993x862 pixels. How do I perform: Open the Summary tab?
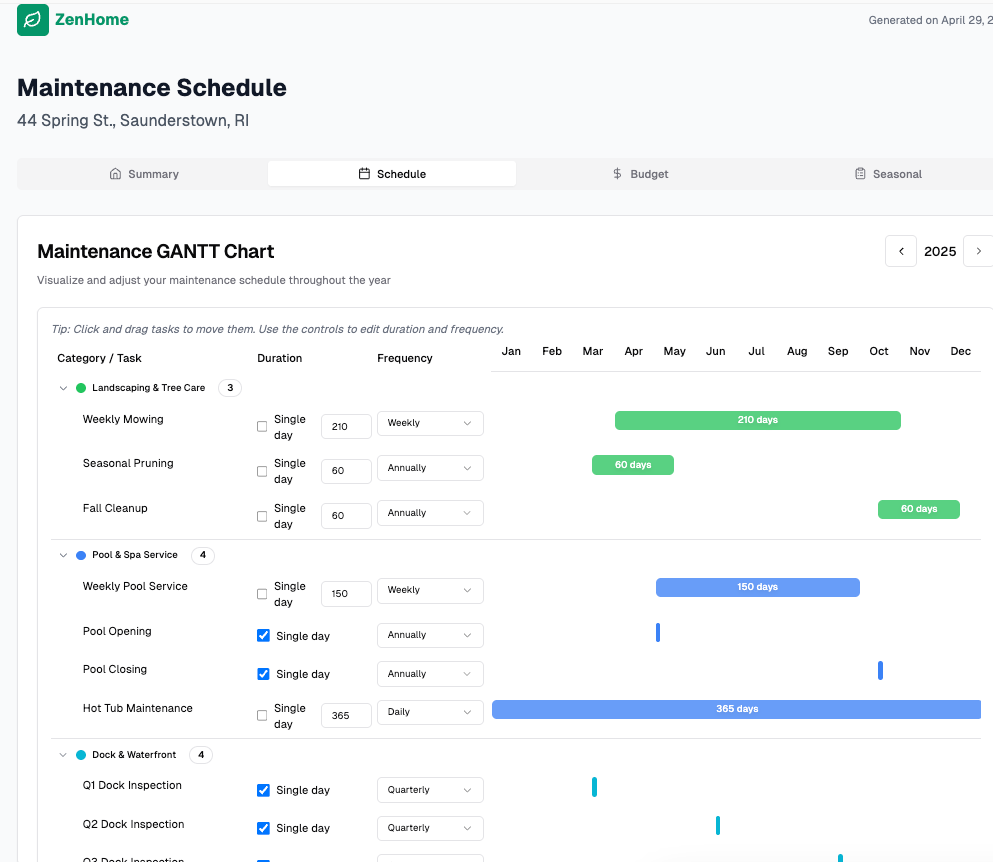(x=144, y=174)
